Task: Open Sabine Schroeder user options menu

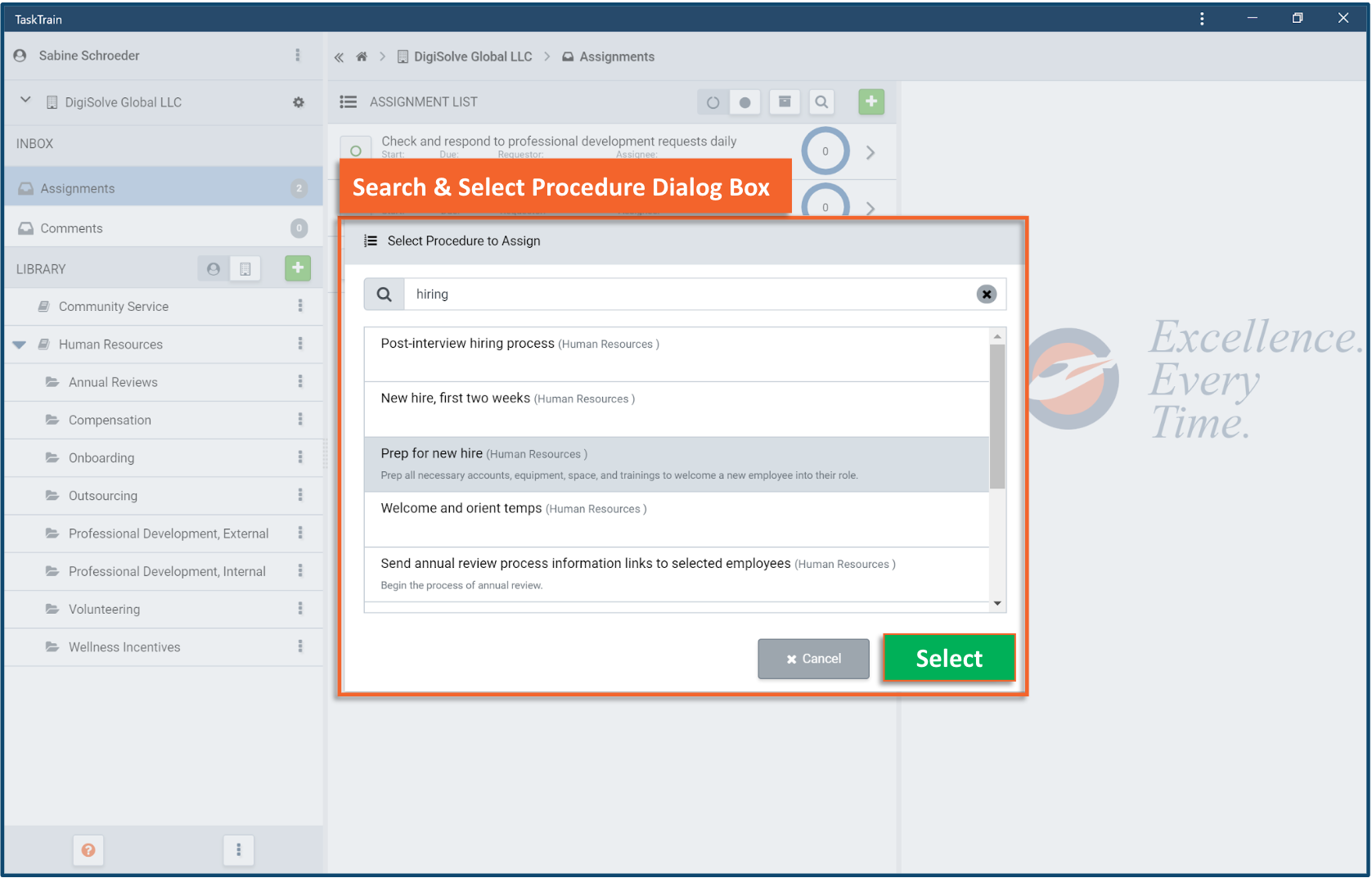Action: pyautogui.click(x=298, y=55)
